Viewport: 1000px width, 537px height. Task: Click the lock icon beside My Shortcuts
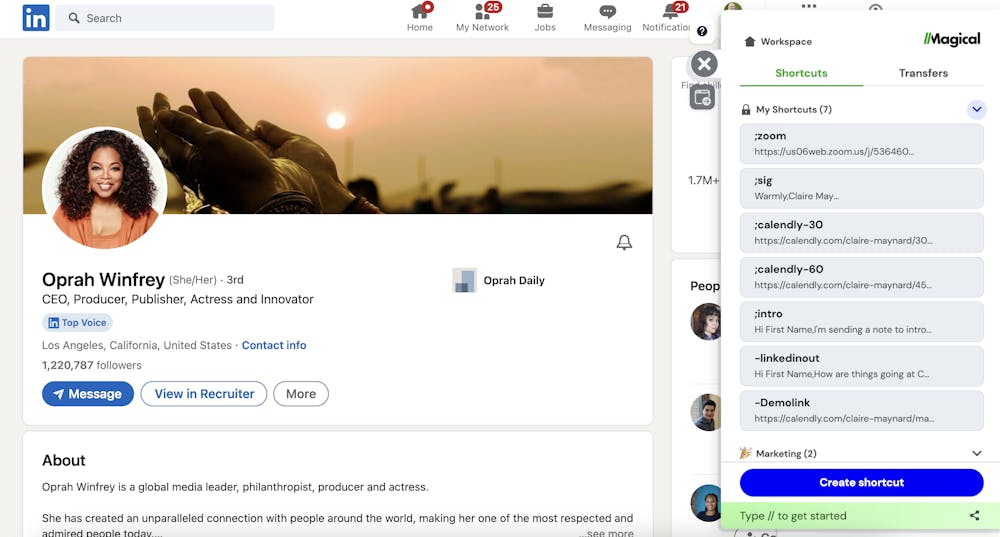[x=746, y=110]
